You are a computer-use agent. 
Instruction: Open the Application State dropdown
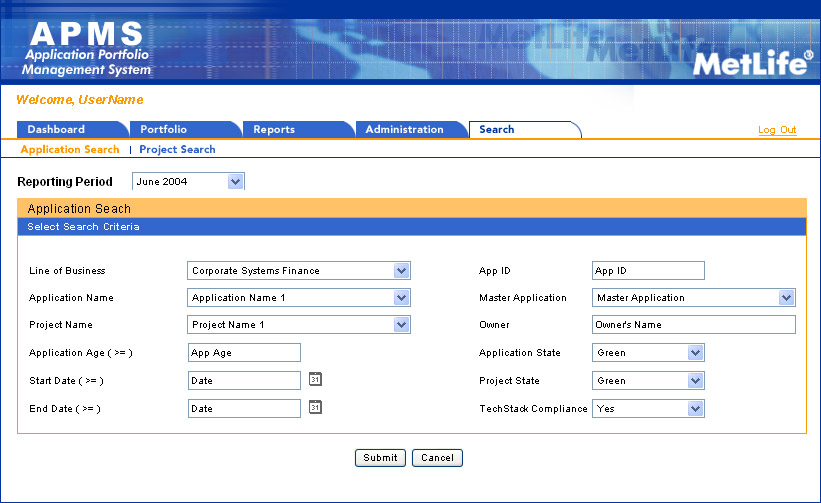pos(648,353)
